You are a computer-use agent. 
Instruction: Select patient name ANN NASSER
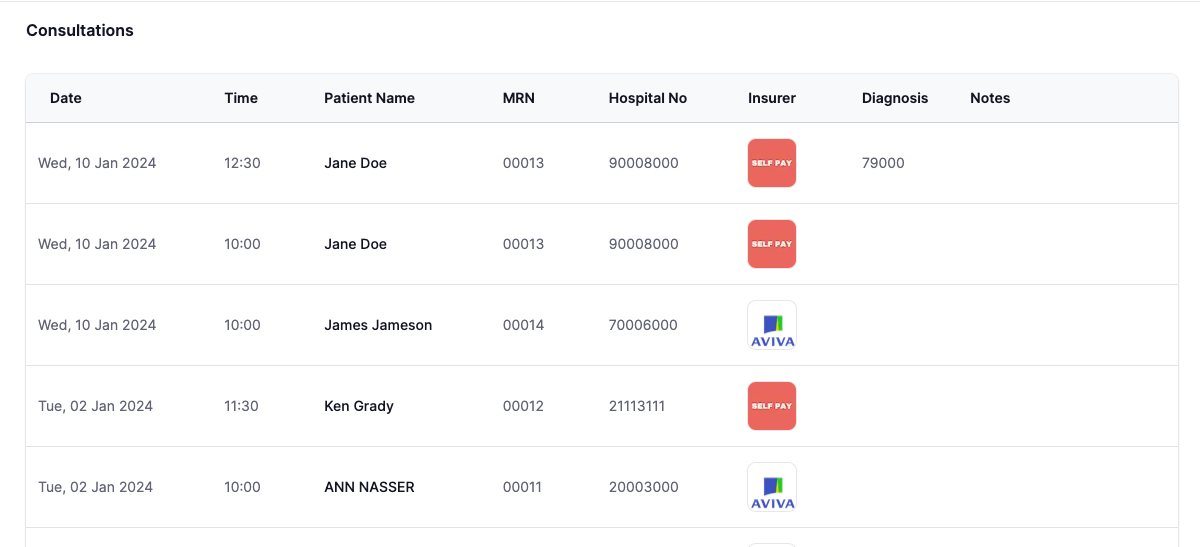click(x=369, y=487)
